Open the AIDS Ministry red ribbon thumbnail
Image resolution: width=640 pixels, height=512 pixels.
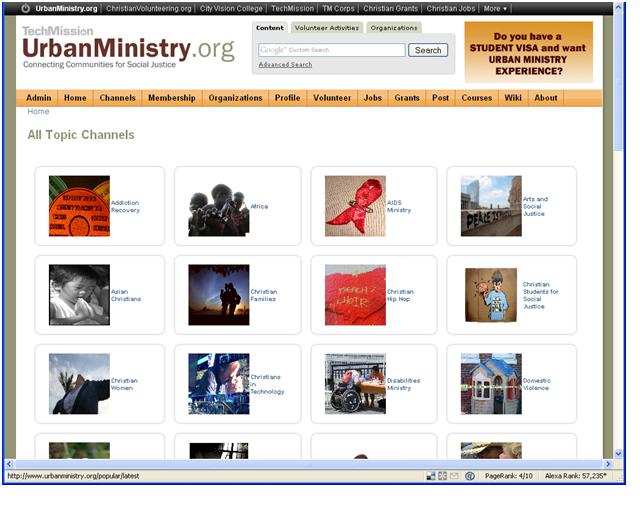355,206
